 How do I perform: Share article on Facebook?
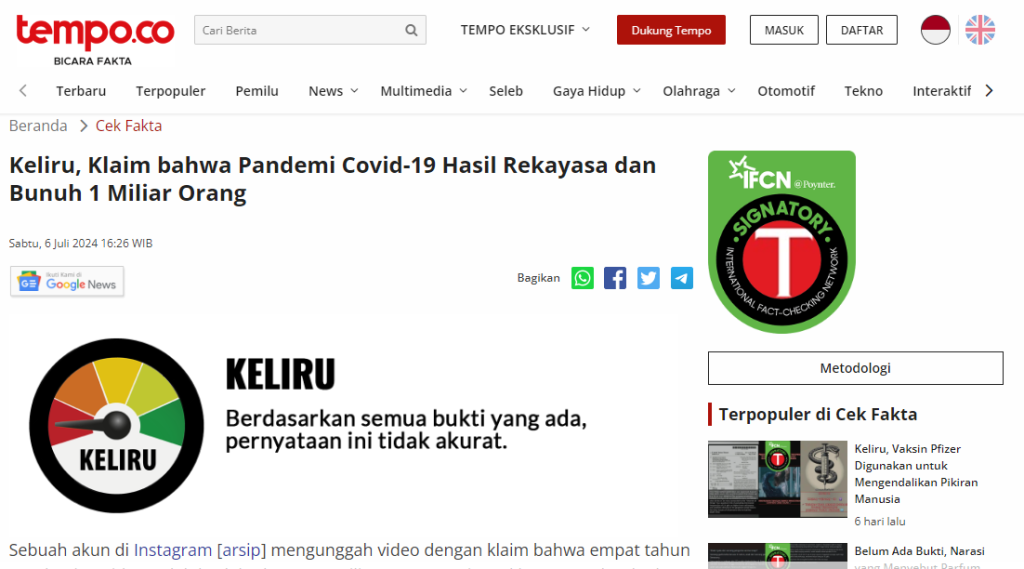tap(615, 278)
